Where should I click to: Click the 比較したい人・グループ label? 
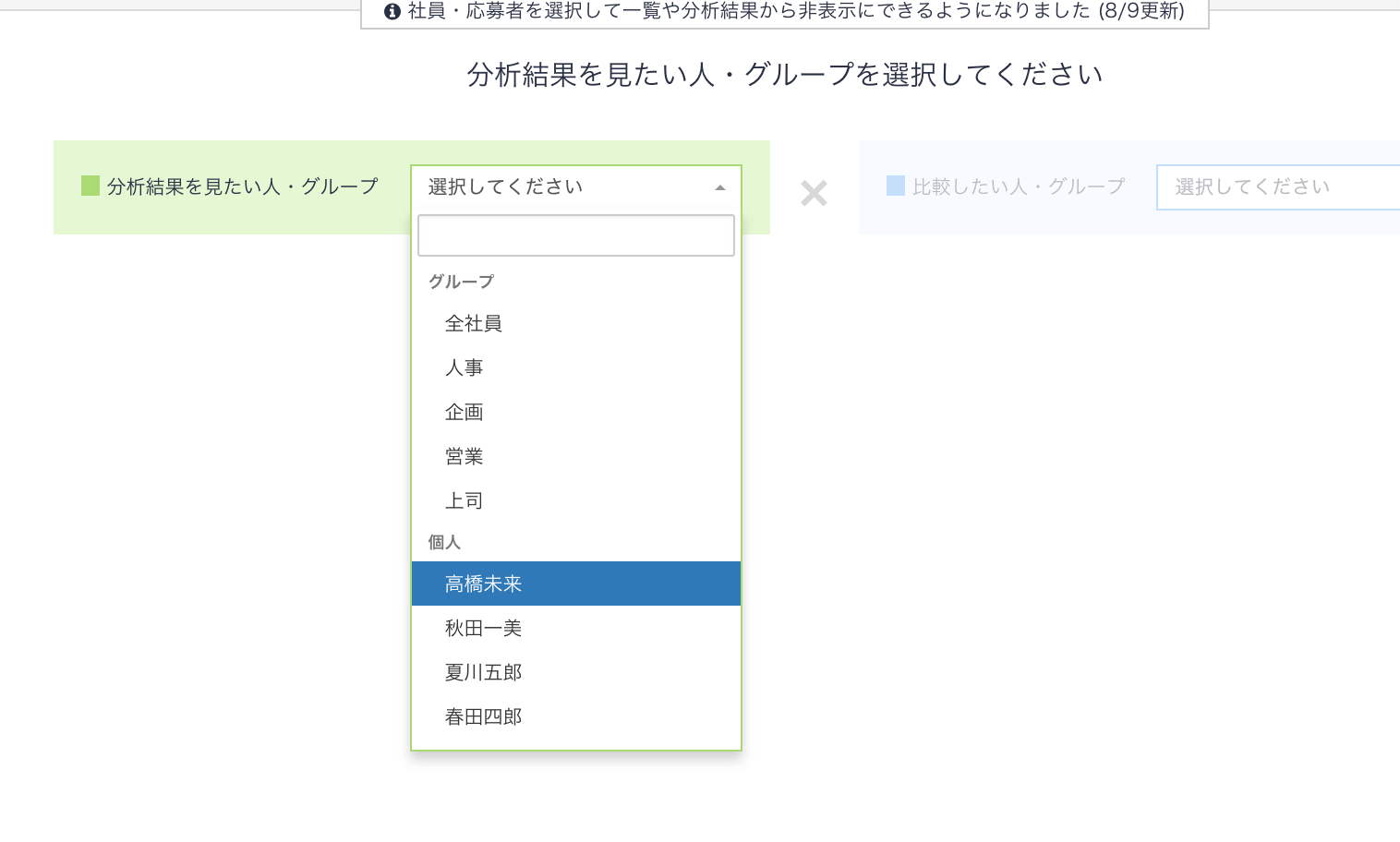[1019, 186]
